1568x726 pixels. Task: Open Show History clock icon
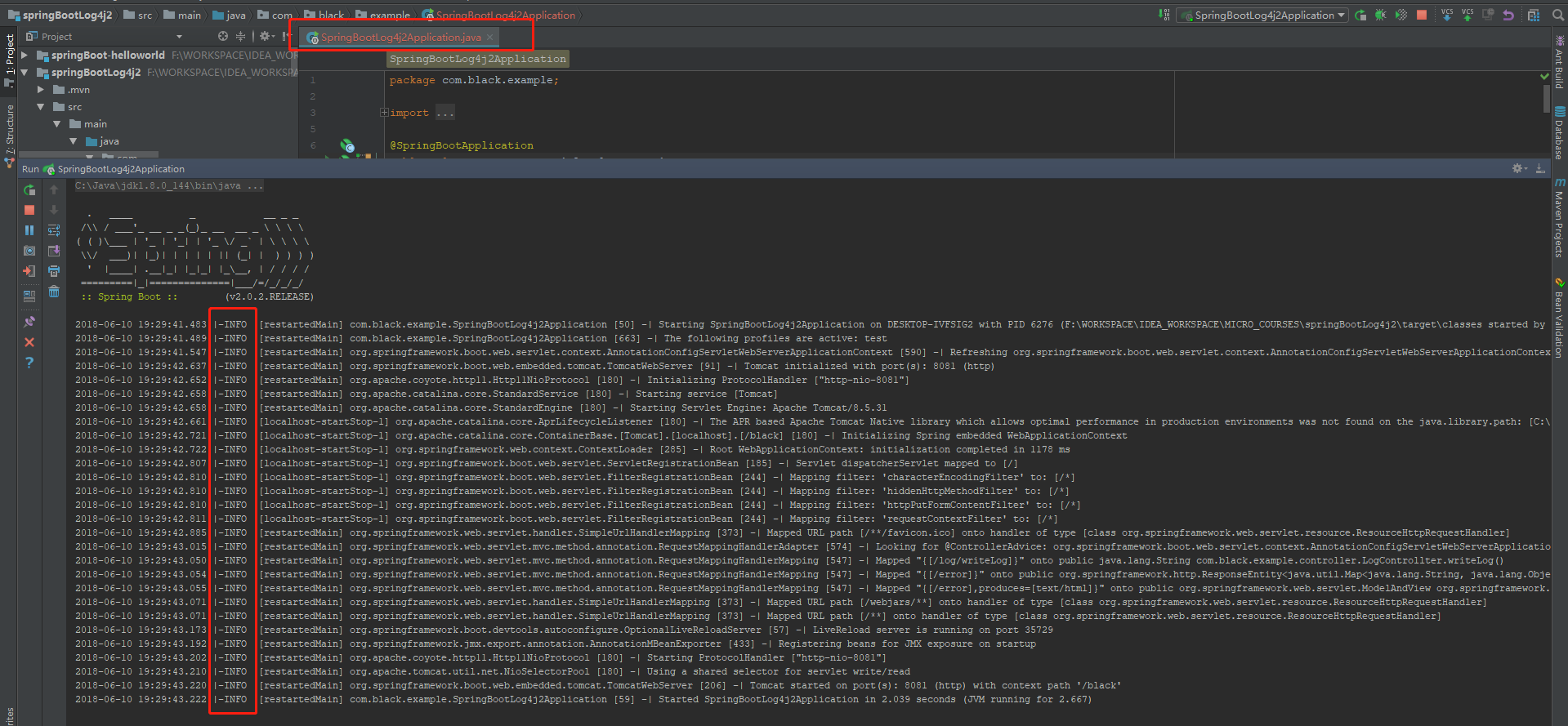1488,15
